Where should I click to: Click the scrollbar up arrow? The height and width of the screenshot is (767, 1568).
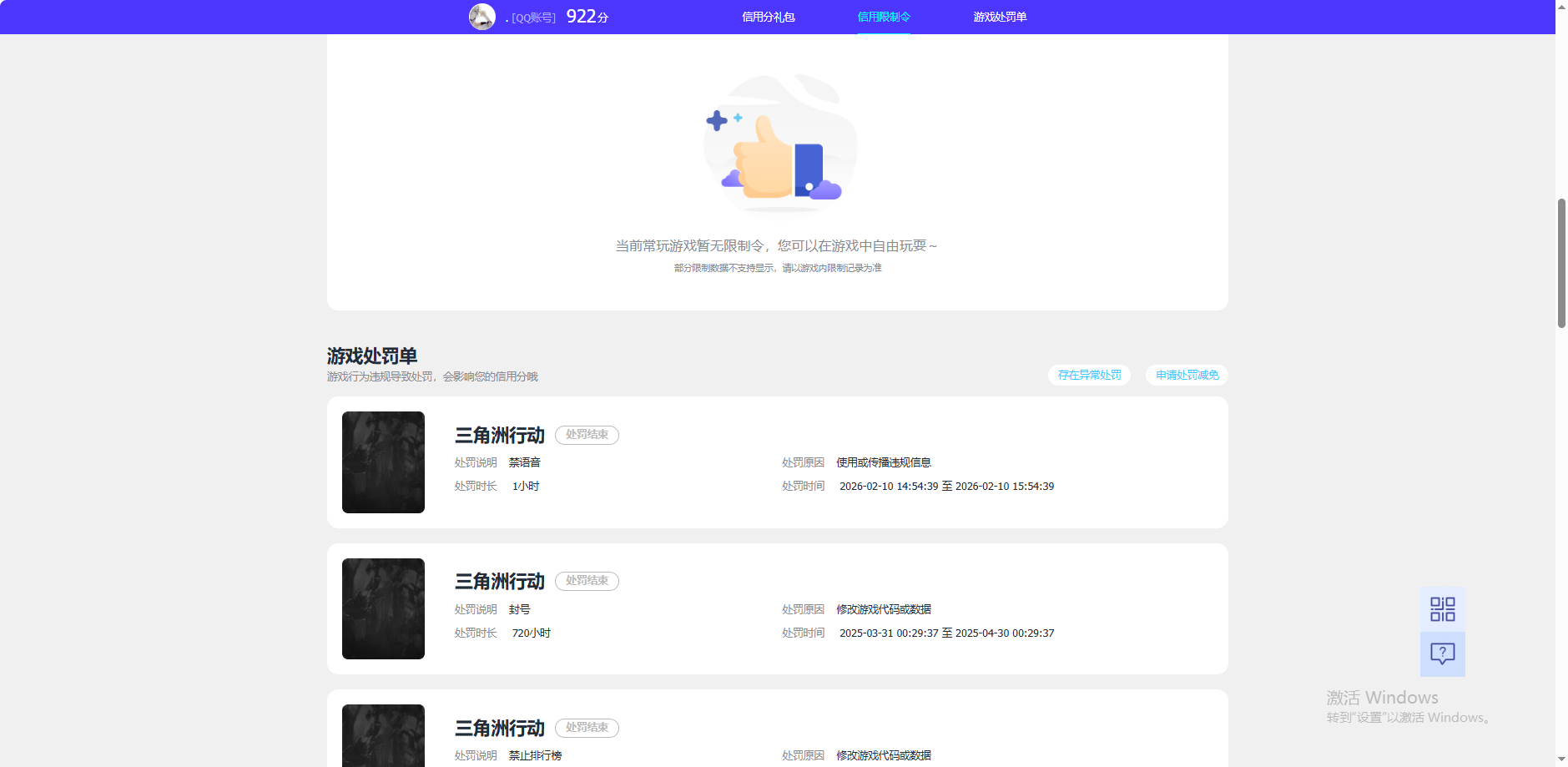click(x=1561, y=6)
